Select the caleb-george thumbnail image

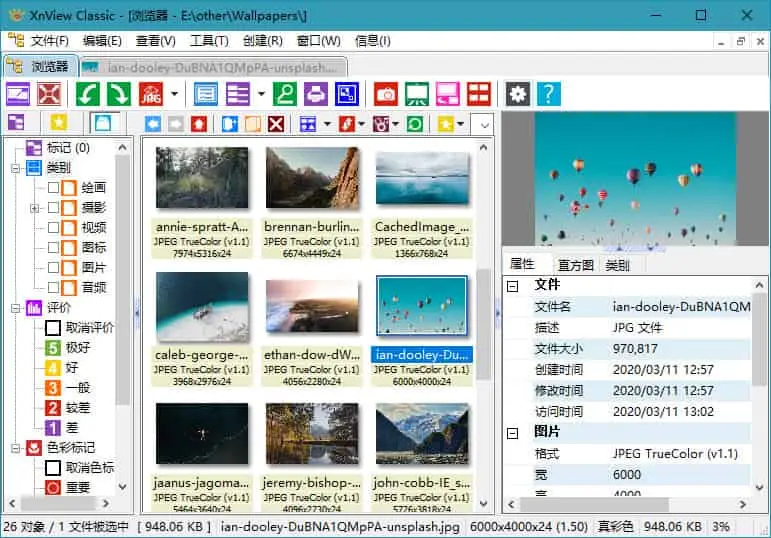coord(202,309)
